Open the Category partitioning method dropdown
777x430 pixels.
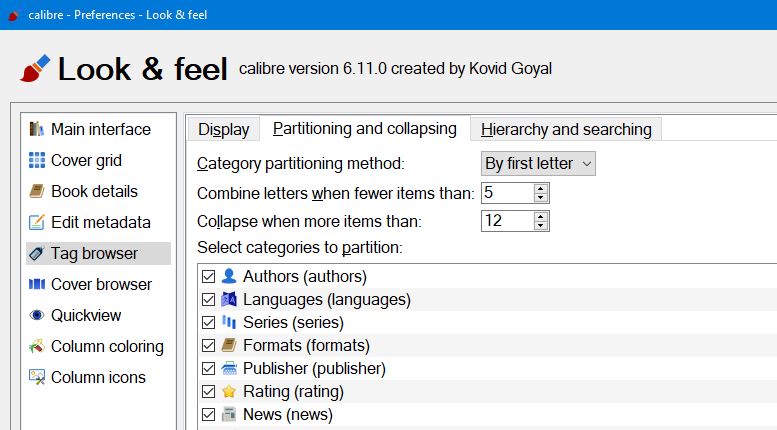[538, 163]
